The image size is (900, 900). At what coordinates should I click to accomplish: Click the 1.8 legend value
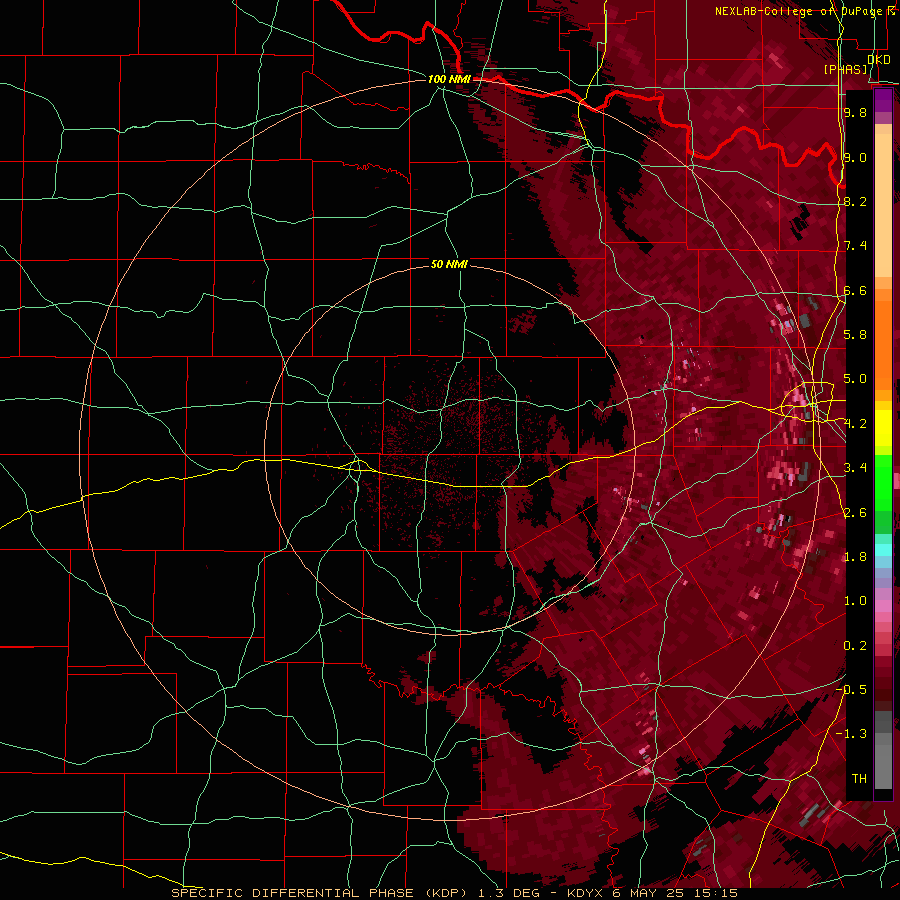855,557
